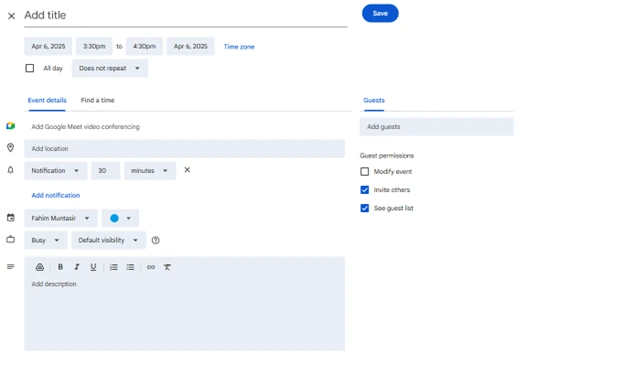The height and width of the screenshot is (376, 624).
Task: Switch to the Event details tab
Action: tap(47, 100)
